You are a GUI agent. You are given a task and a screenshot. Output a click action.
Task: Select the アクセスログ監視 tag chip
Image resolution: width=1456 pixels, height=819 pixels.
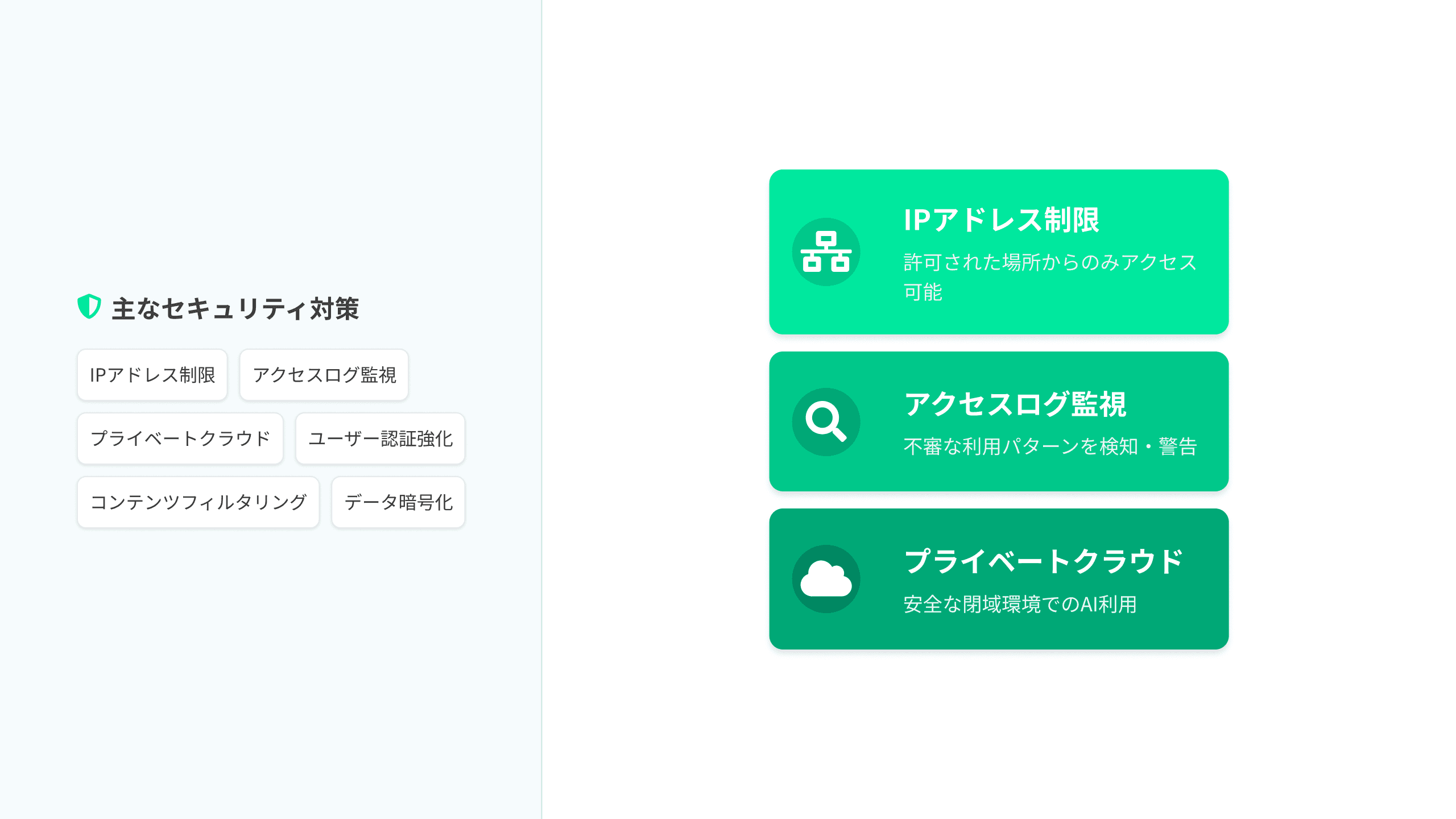click(x=324, y=375)
